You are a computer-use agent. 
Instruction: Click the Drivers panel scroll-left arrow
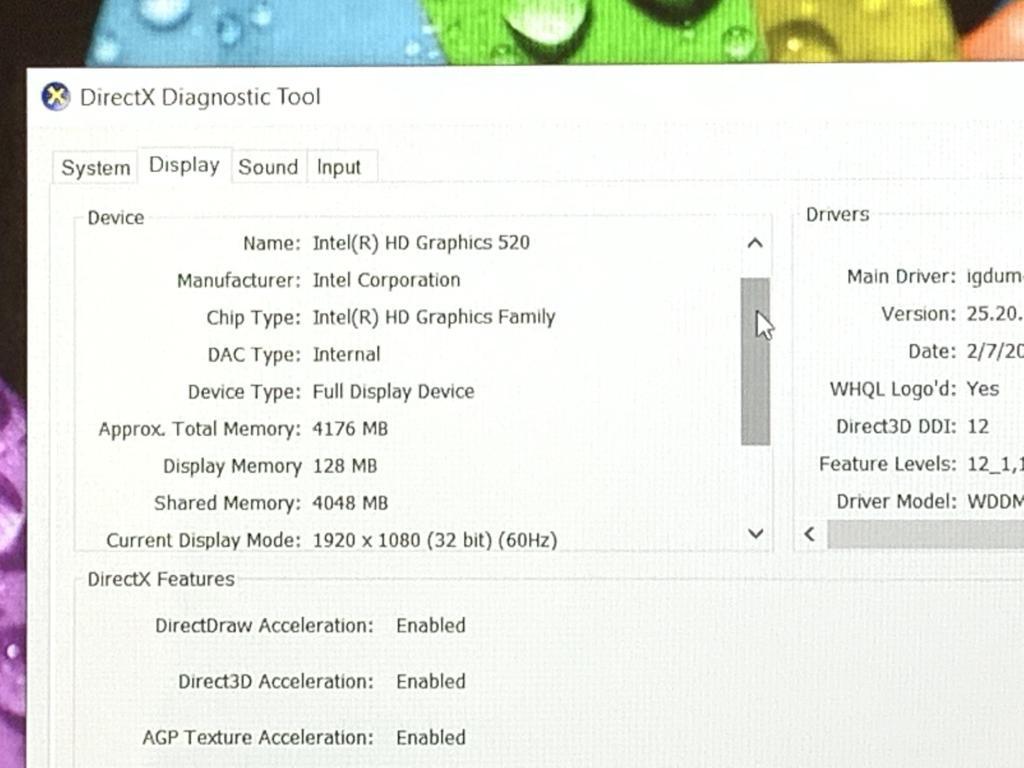[810, 534]
